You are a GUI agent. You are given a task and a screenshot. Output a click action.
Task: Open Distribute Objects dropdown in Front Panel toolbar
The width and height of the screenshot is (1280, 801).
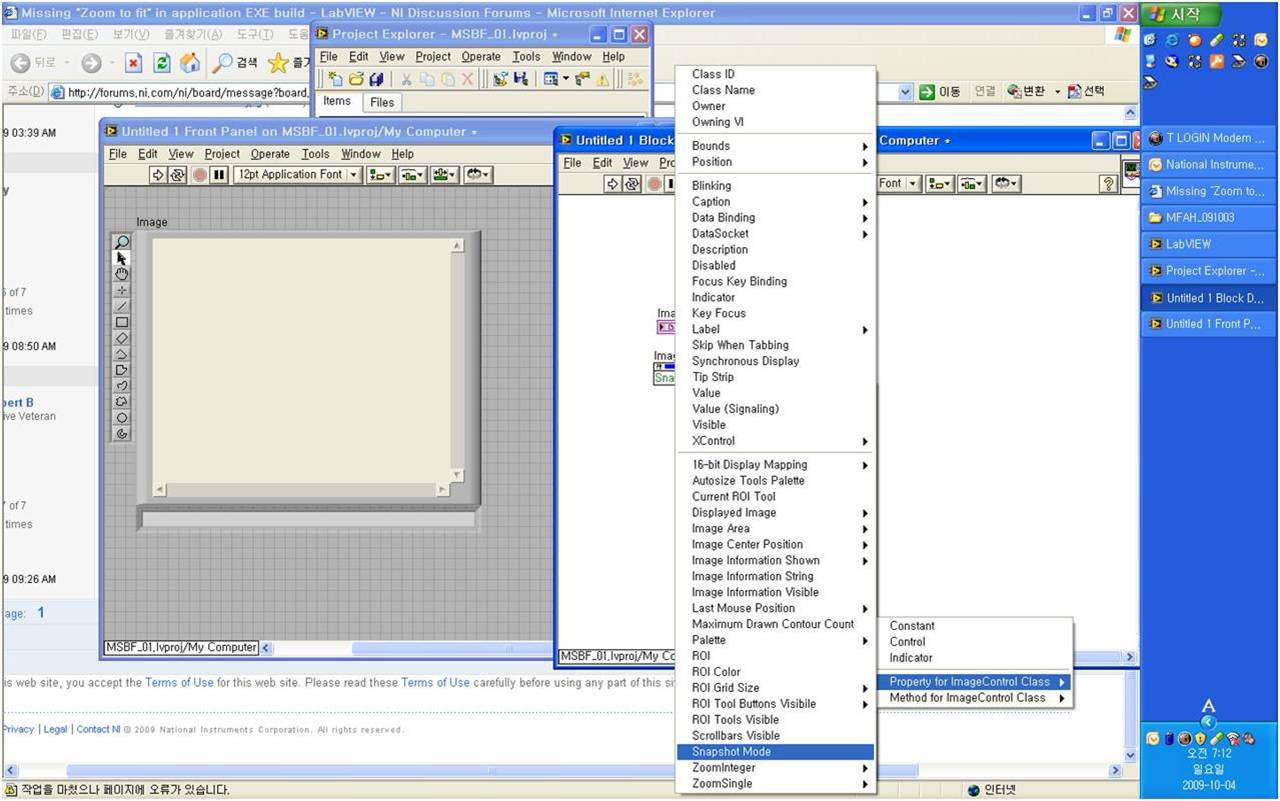412,175
